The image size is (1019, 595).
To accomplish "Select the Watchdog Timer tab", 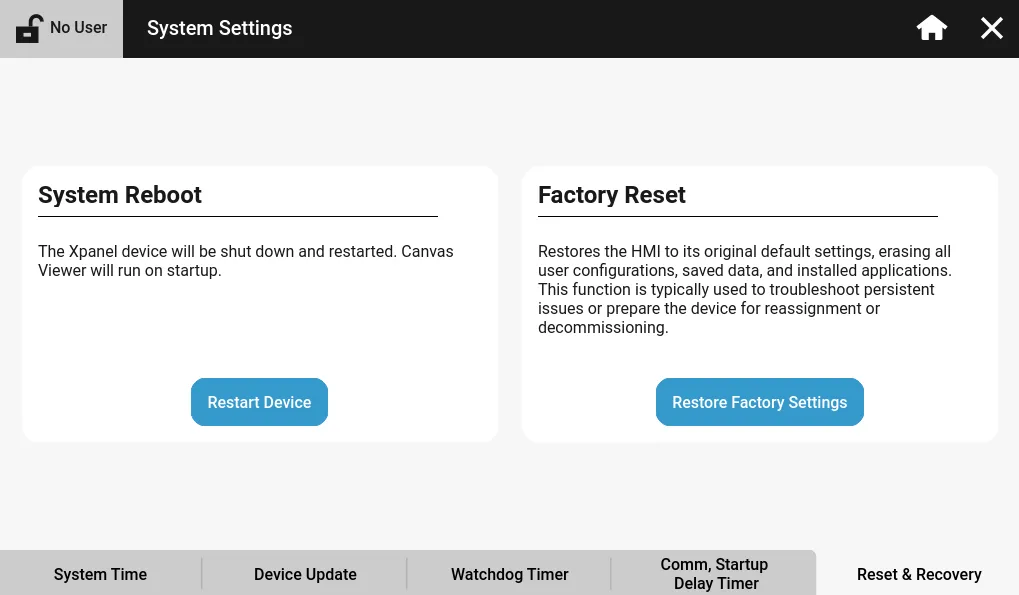I will pos(509,574).
